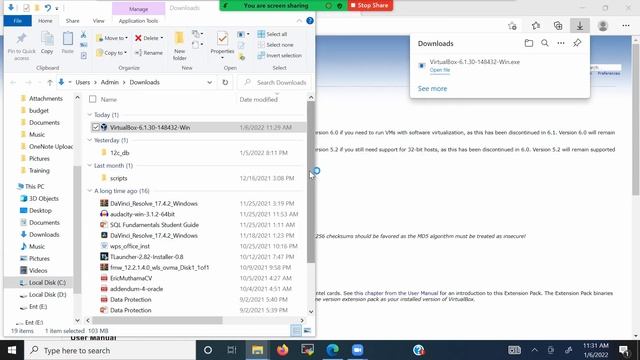This screenshot has width=640, height=360.
Task: Collapse the Last month (1) group
Action: (90, 165)
